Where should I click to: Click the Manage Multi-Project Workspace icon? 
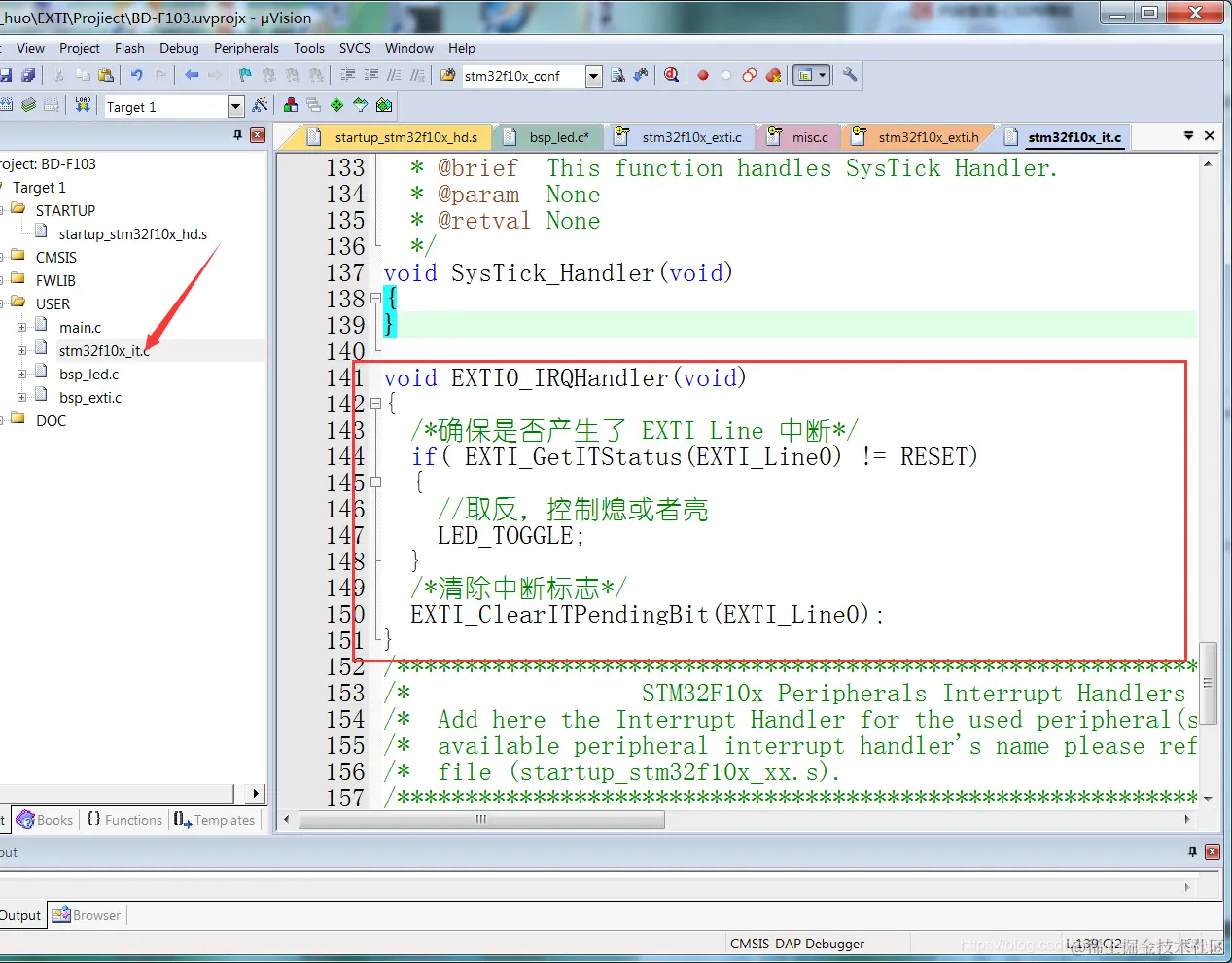pyautogui.click(x=313, y=105)
